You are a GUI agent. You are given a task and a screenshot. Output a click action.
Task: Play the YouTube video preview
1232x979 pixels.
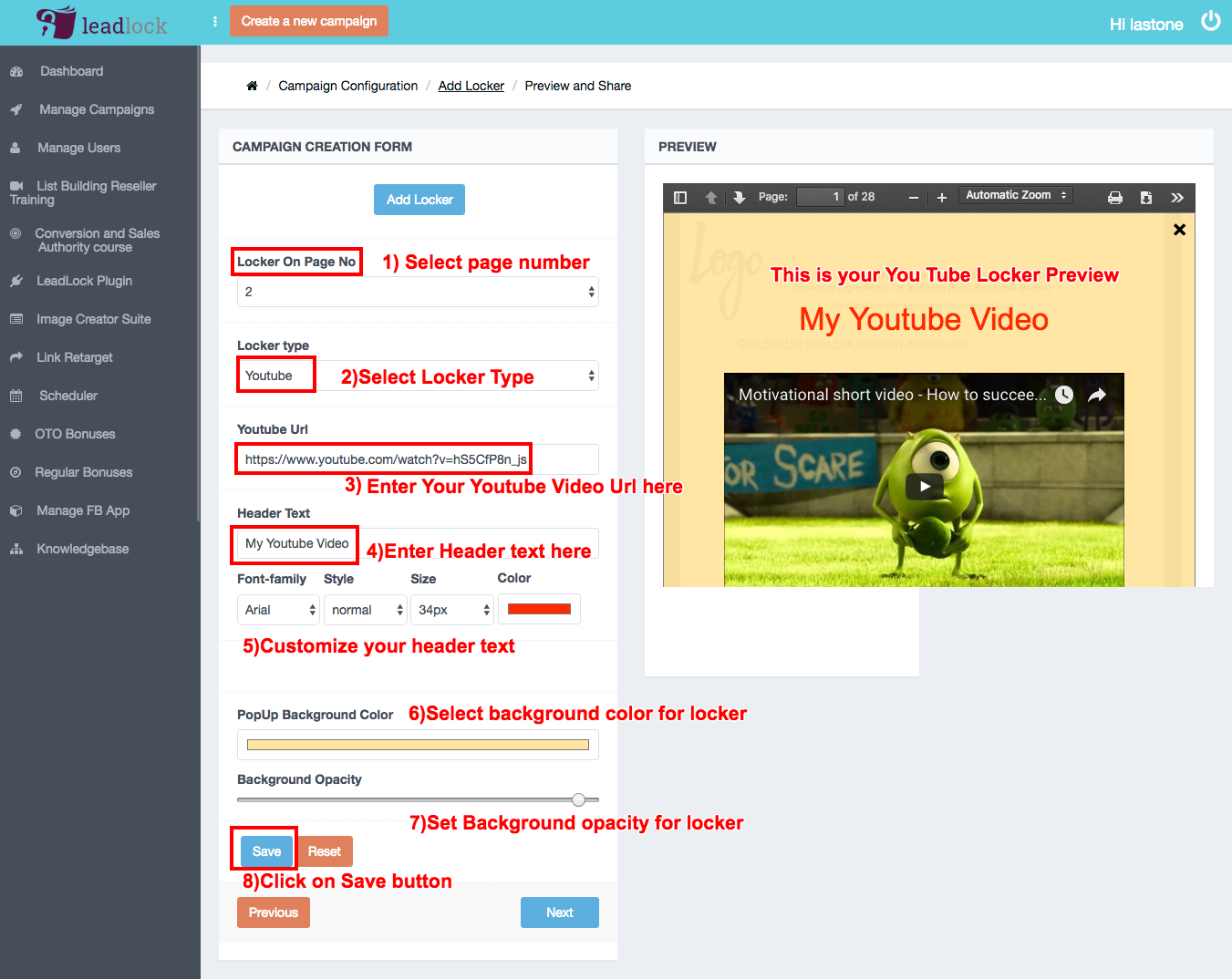point(925,486)
